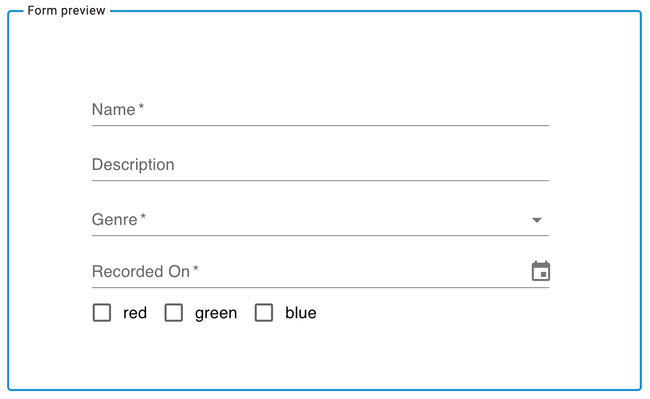Click the "green" label text
The width and height of the screenshot is (650, 399).
pyautogui.click(x=216, y=313)
